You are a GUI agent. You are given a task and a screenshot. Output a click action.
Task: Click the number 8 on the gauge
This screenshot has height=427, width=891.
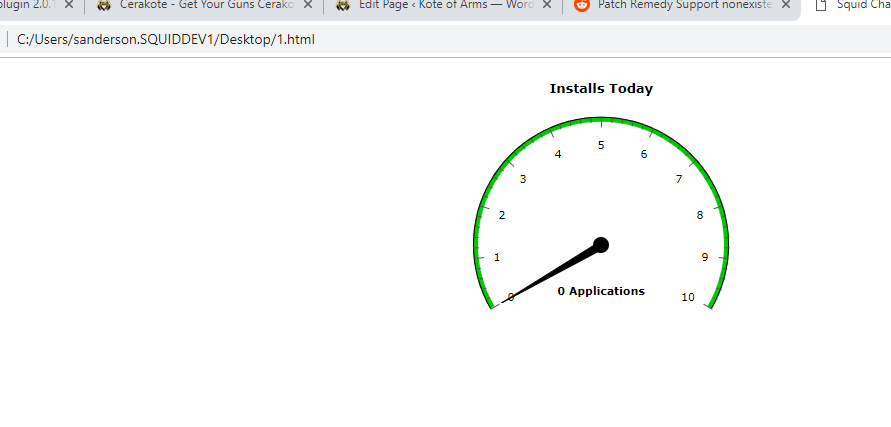tap(700, 215)
